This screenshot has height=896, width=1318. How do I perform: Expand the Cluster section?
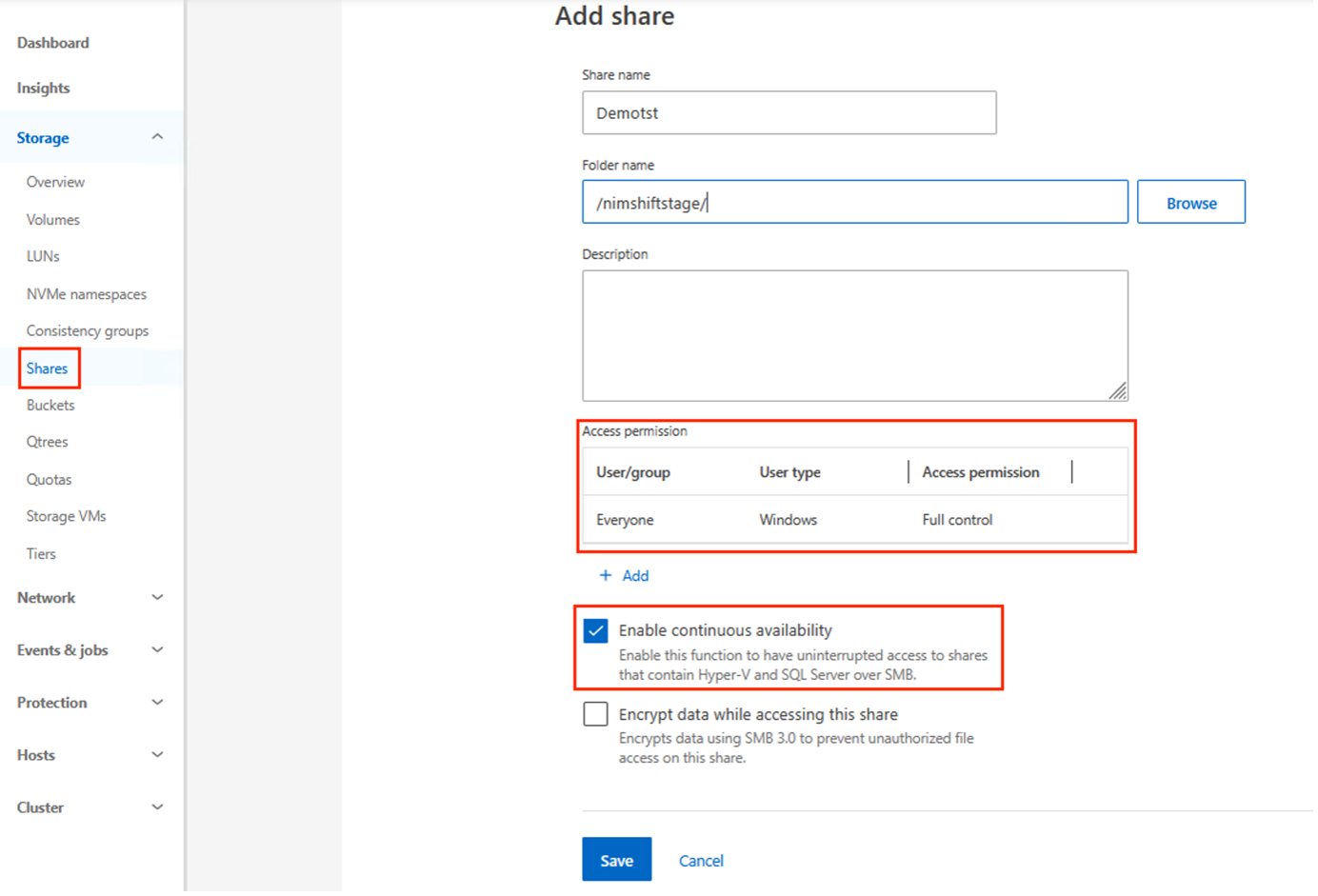pyautogui.click(x=157, y=807)
